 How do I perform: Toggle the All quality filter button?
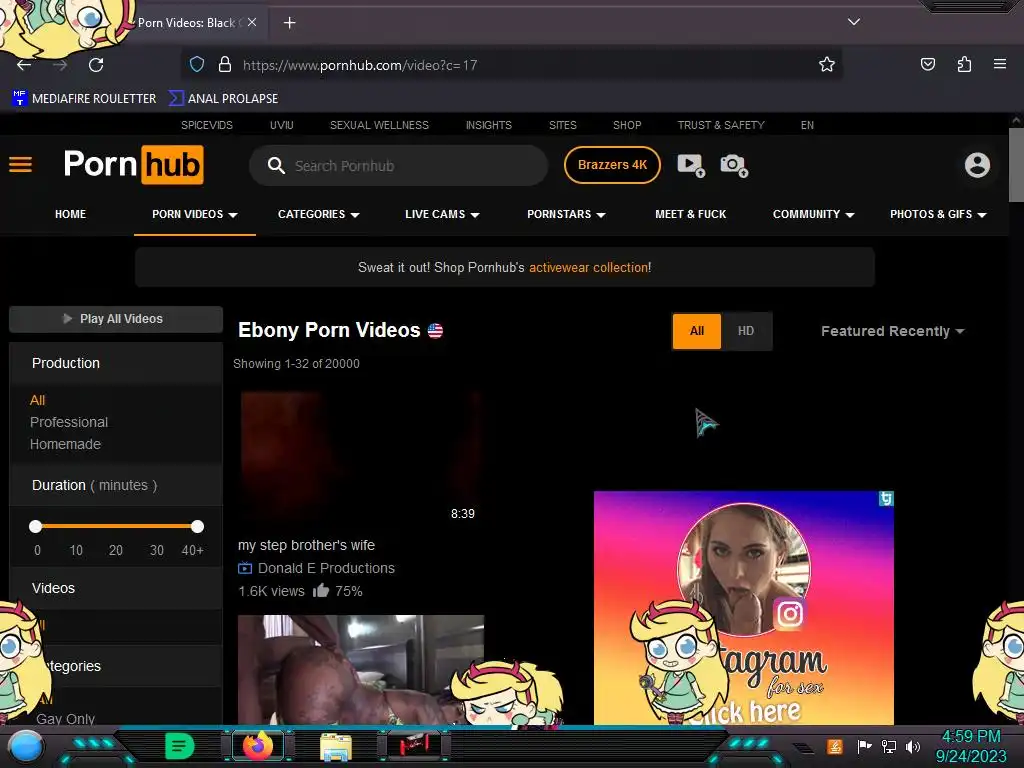pos(697,331)
